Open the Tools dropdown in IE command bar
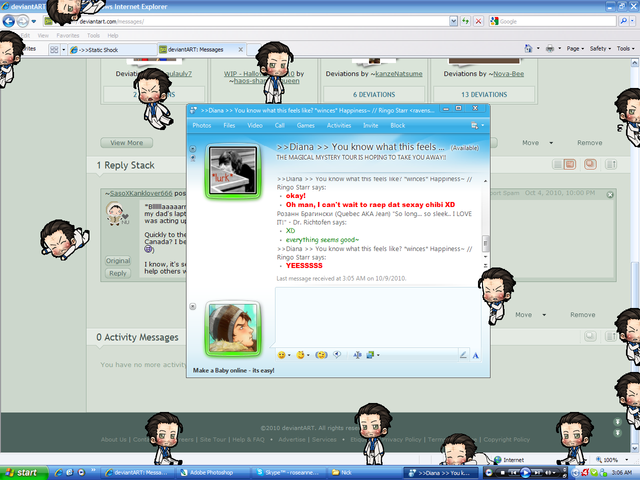This screenshot has height=480, width=640. pos(625,49)
